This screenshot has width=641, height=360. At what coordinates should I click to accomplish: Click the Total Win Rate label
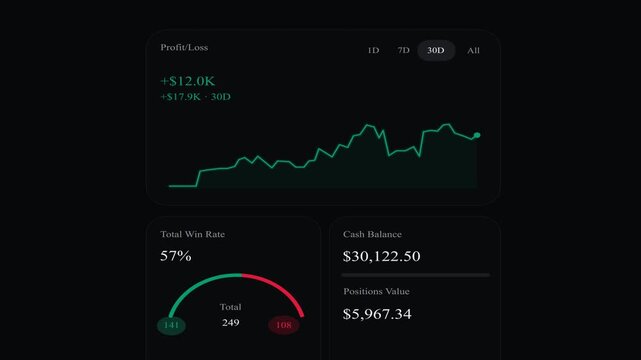tap(193, 234)
